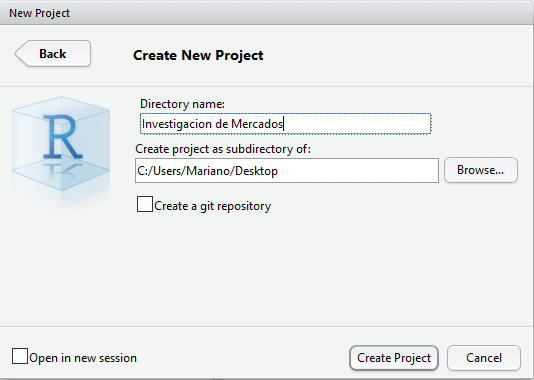Click the Create project as subdirectory of: label
This screenshot has width=534, height=380.
coord(223,149)
